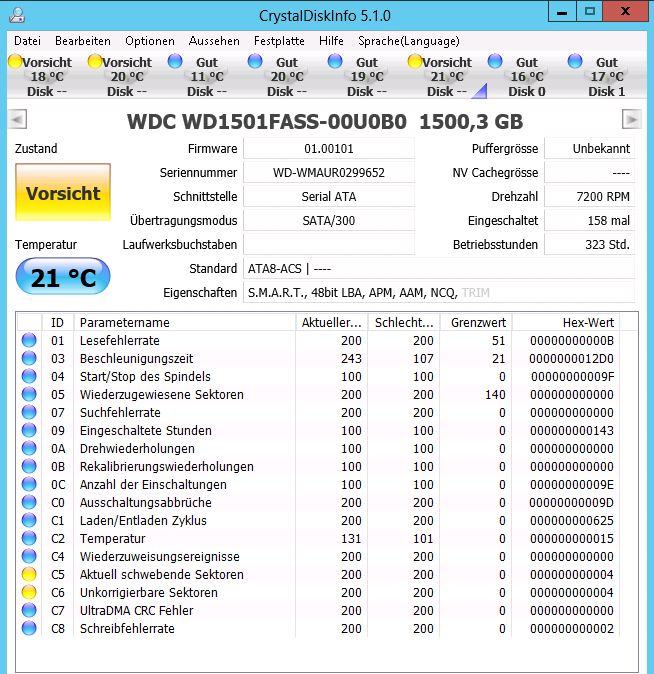Select the Lesefehlerrate parameter name
This screenshot has height=674, width=654.
tap(120, 340)
